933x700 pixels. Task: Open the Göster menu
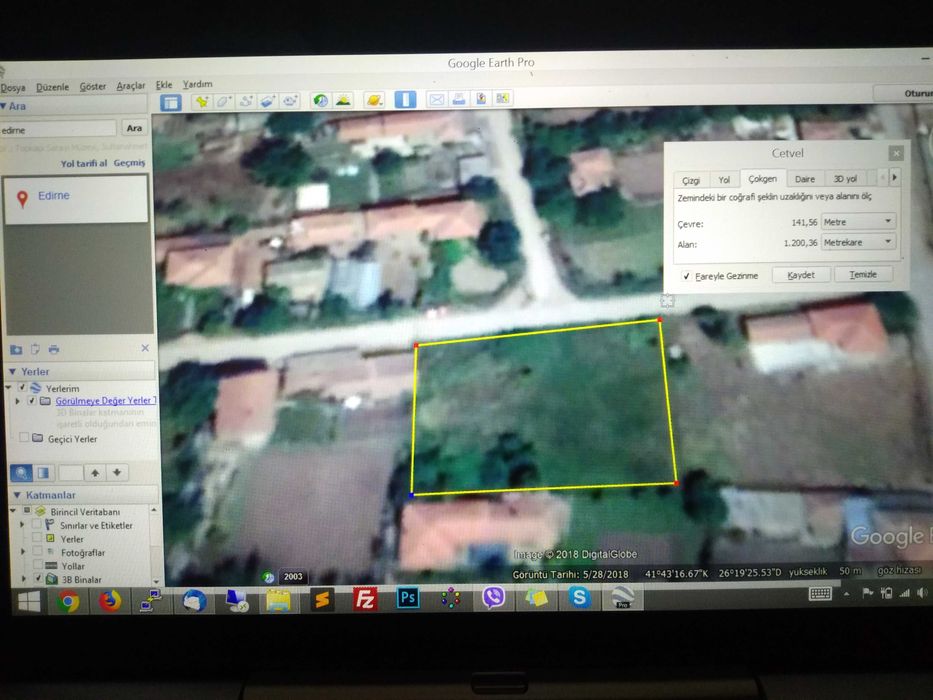93,86
